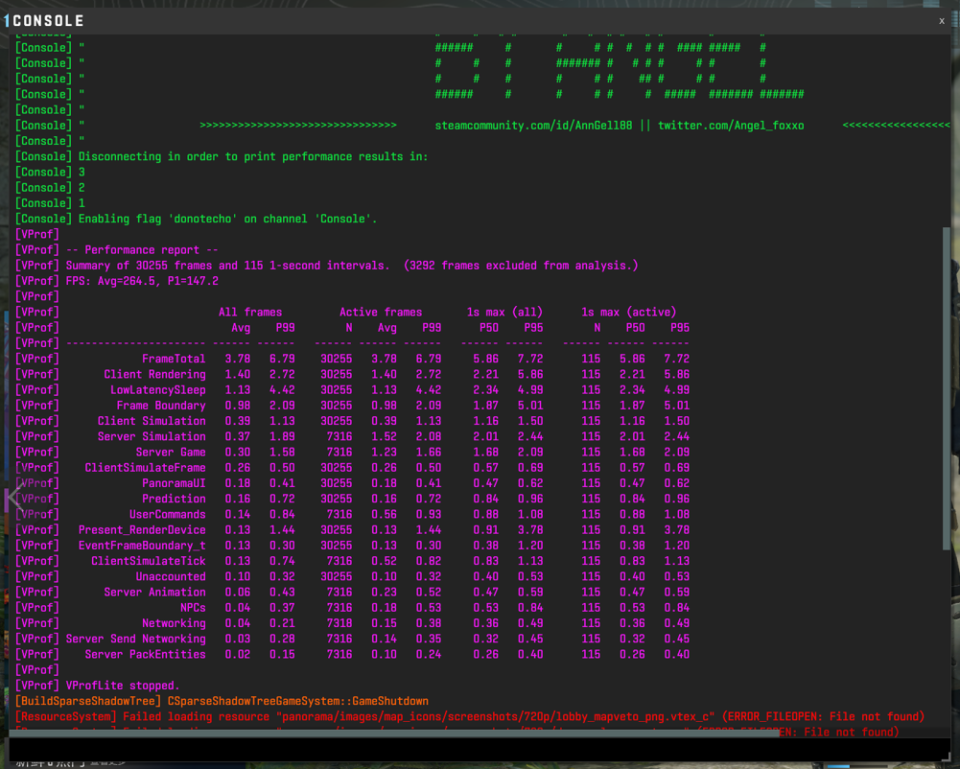Click the FrameTotal row label
The width and height of the screenshot is (960, 769).
pyautogui.click(x=174, y=359)
